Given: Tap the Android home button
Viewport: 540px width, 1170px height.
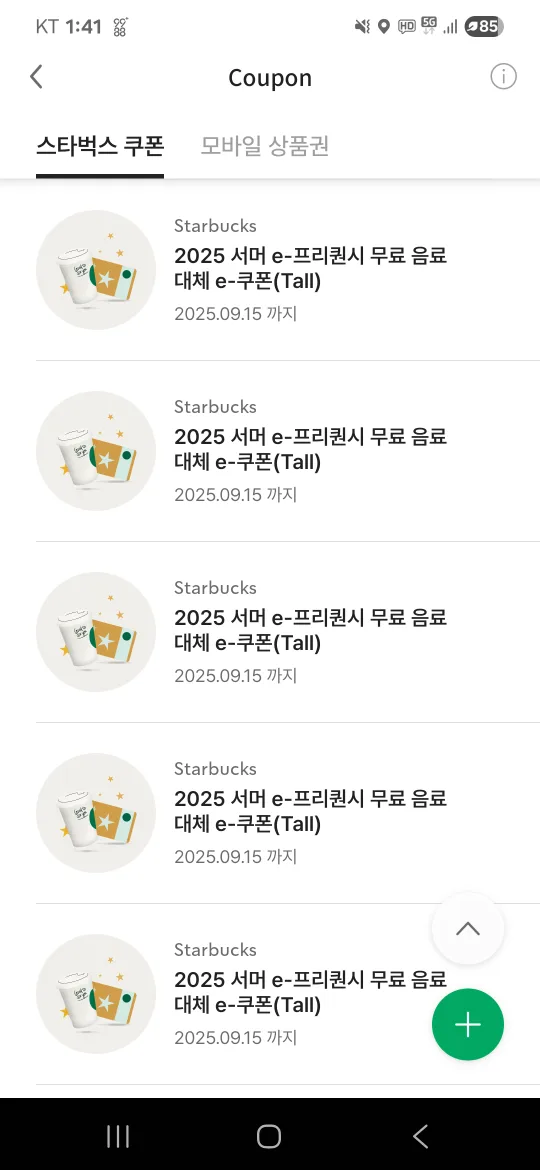Looking at the screenshot, I should (269, 1136).
